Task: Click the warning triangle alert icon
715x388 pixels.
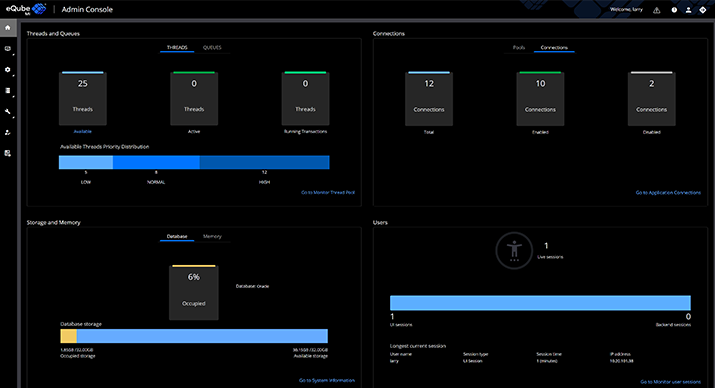Action: coord(657,10)
